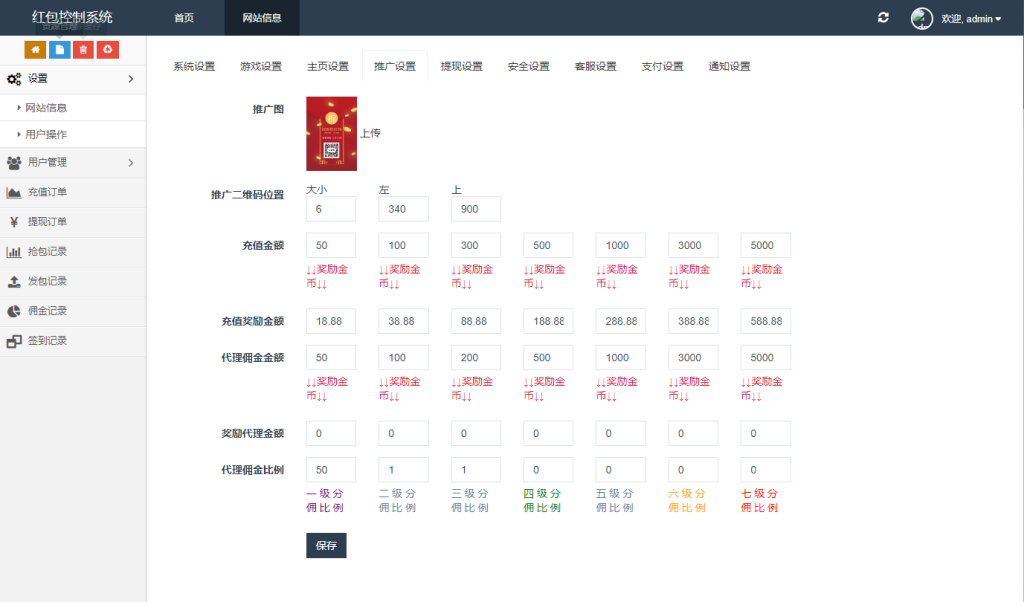Select the gold home icon above the sidebar
The image size is (1024, 602).
[x=36, y=48]
